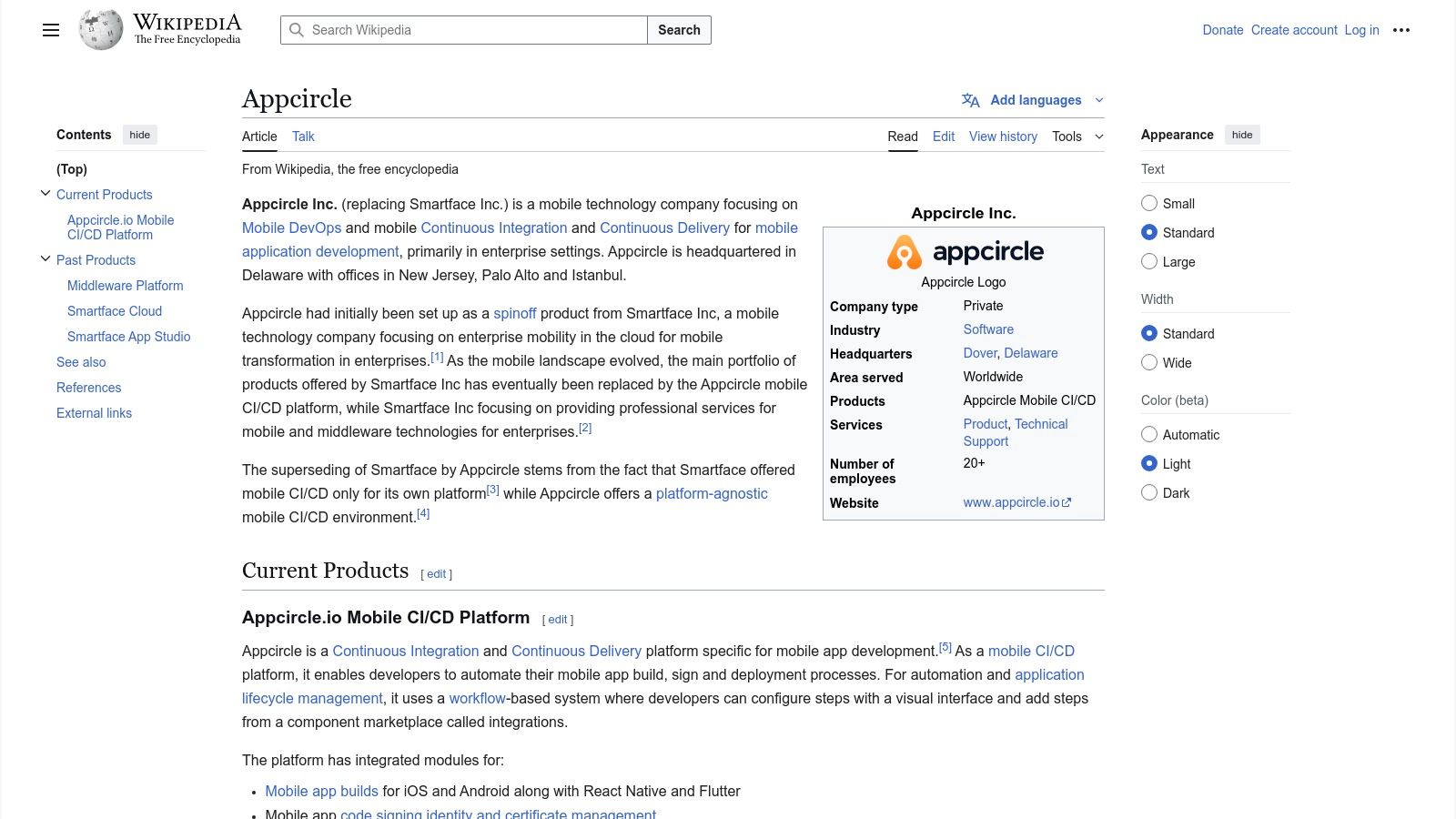Image resolution: width=1456 pixels, height=819 pixels.
Task: Click the Appcircle logo image
Action: [964, 252]
